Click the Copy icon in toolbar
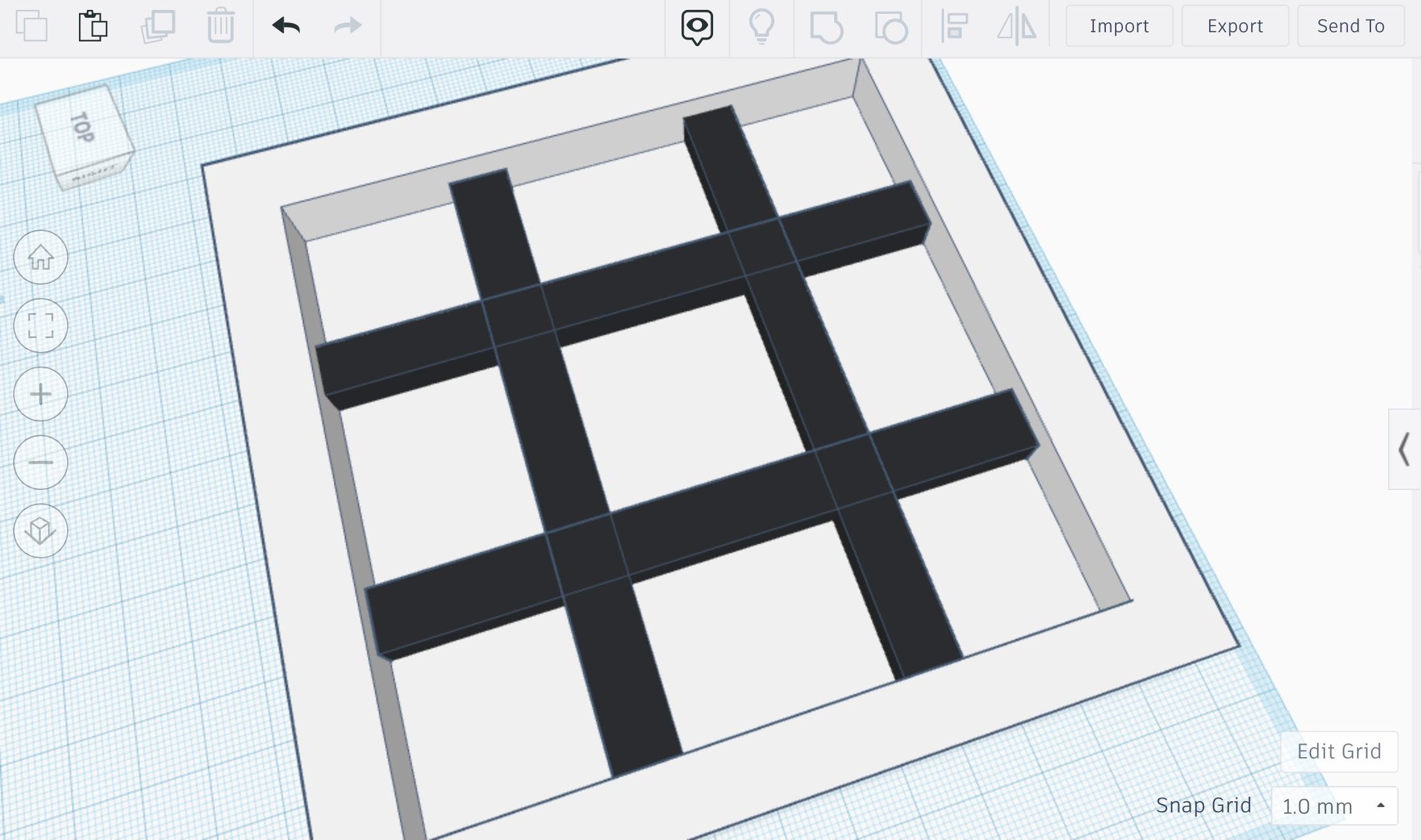 pyautogui.click(x=32, y=26)
